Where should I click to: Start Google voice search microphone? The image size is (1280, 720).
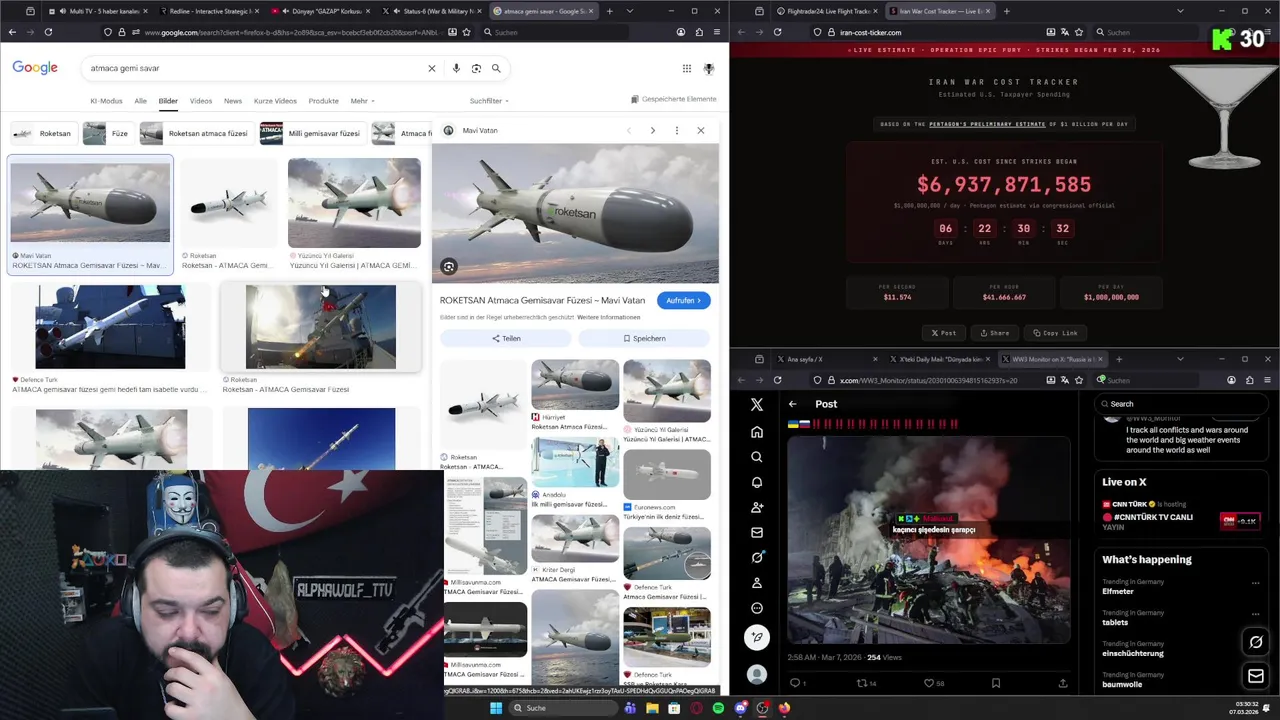(x=456, y=68)
